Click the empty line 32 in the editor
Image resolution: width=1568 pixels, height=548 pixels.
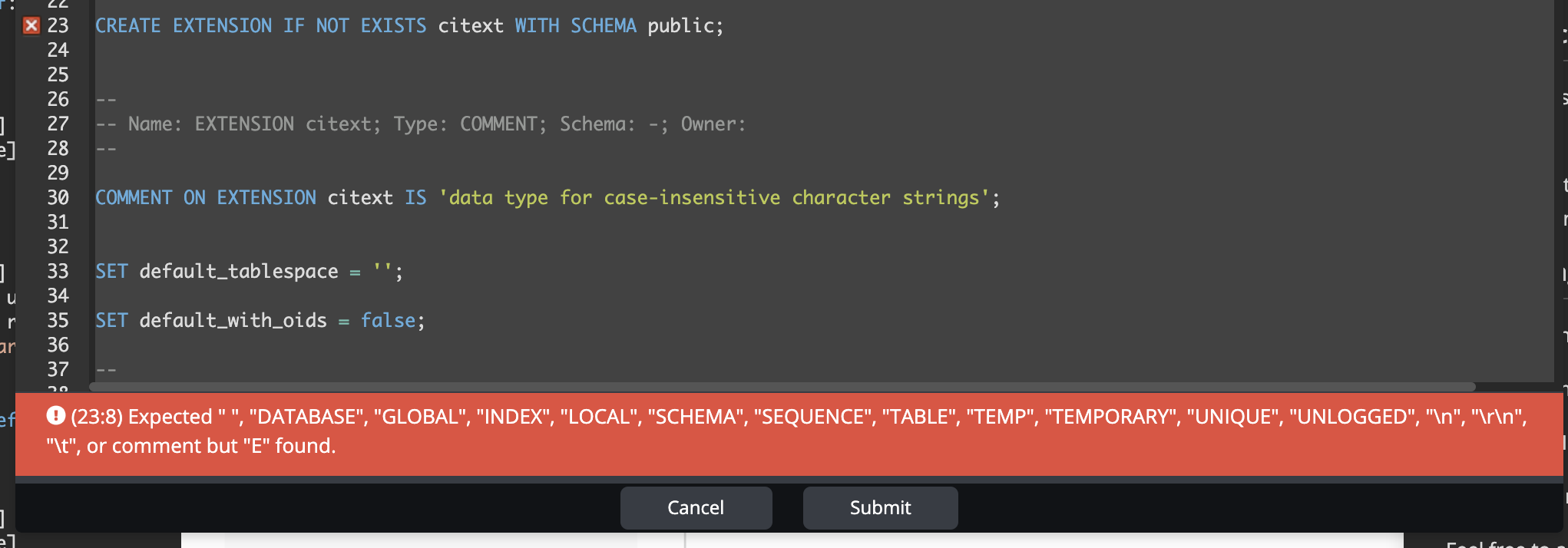click(x=230, y=246)
